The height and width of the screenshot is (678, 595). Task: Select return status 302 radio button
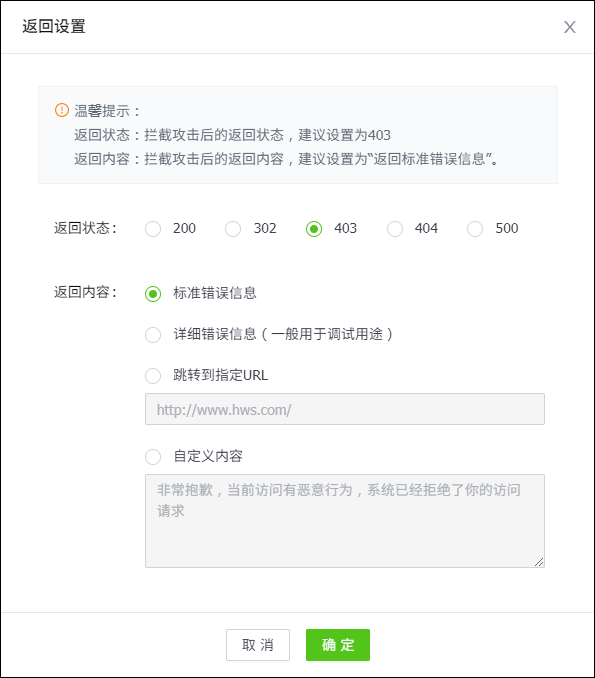pyautogui.click(x=233, y=229)
